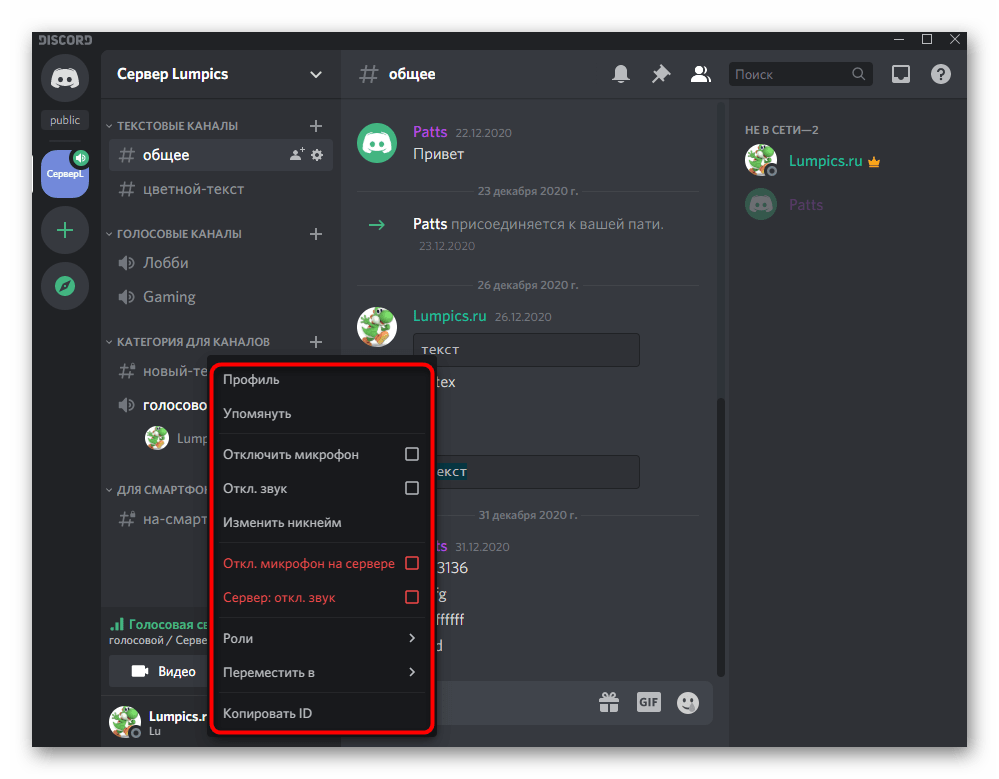The image size is (999, 779).
Task: Select Профиль from the context menu
Action: (x=252, y=380)
